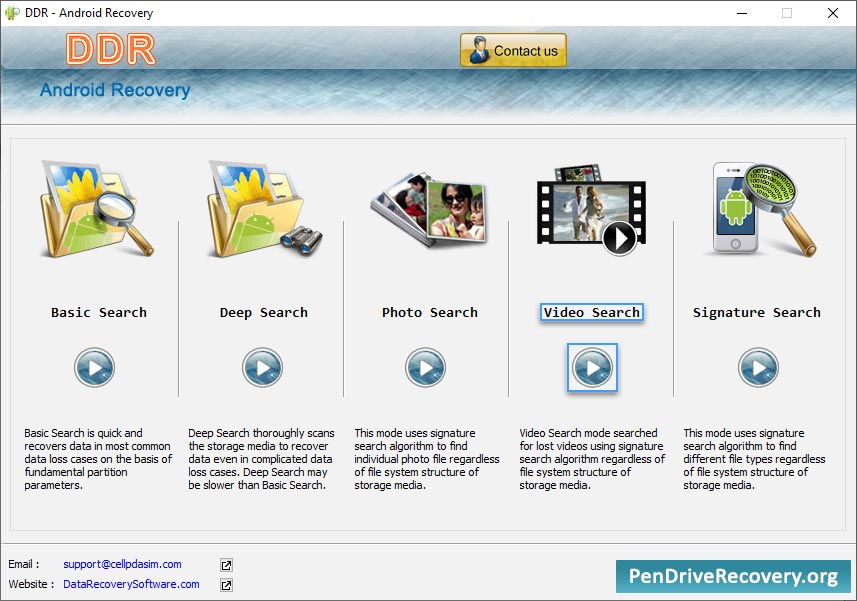Click the Photo Search description starting 'This mode'

pos(426,459)
